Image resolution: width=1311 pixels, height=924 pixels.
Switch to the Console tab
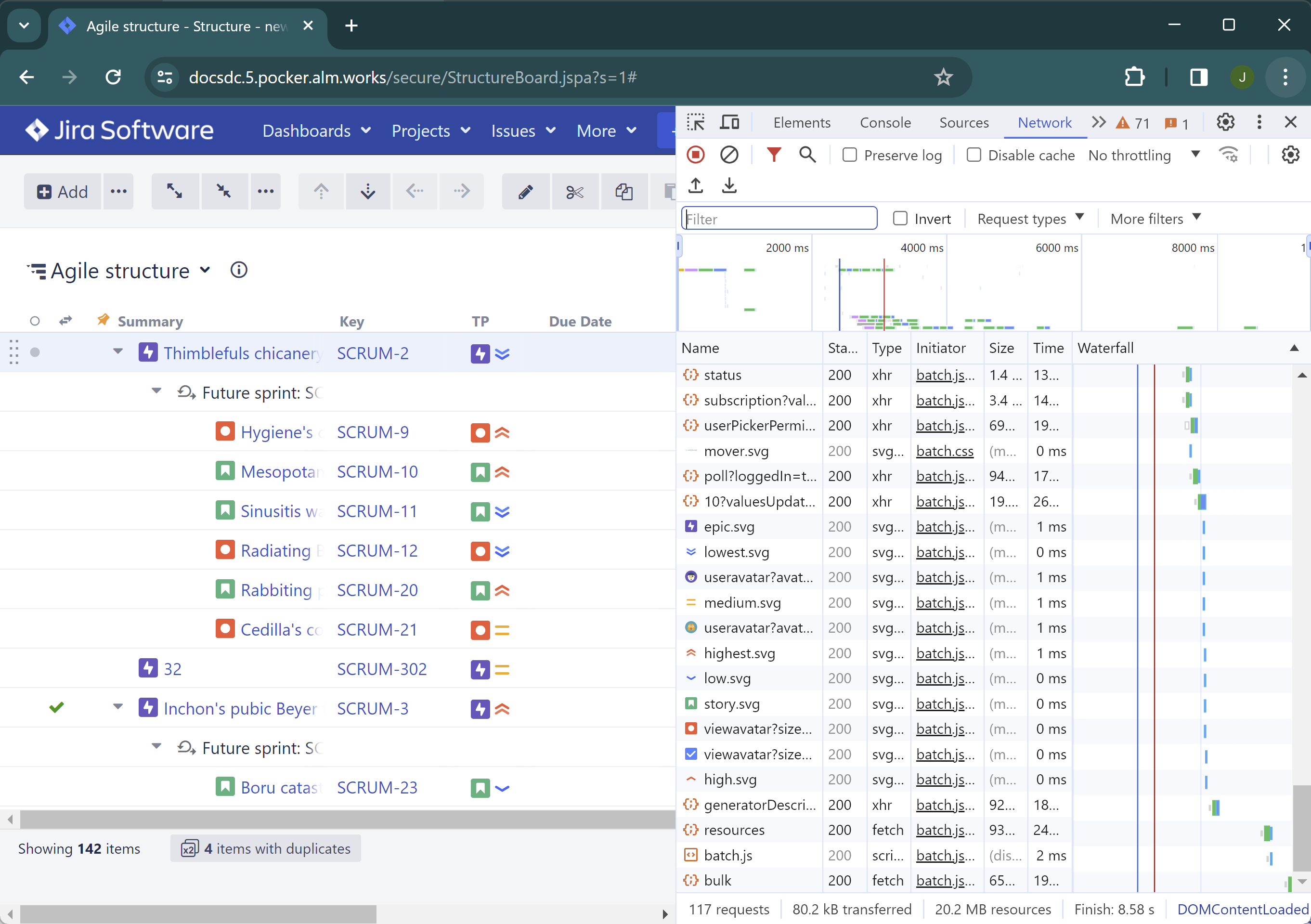click(x=885, y=122)
